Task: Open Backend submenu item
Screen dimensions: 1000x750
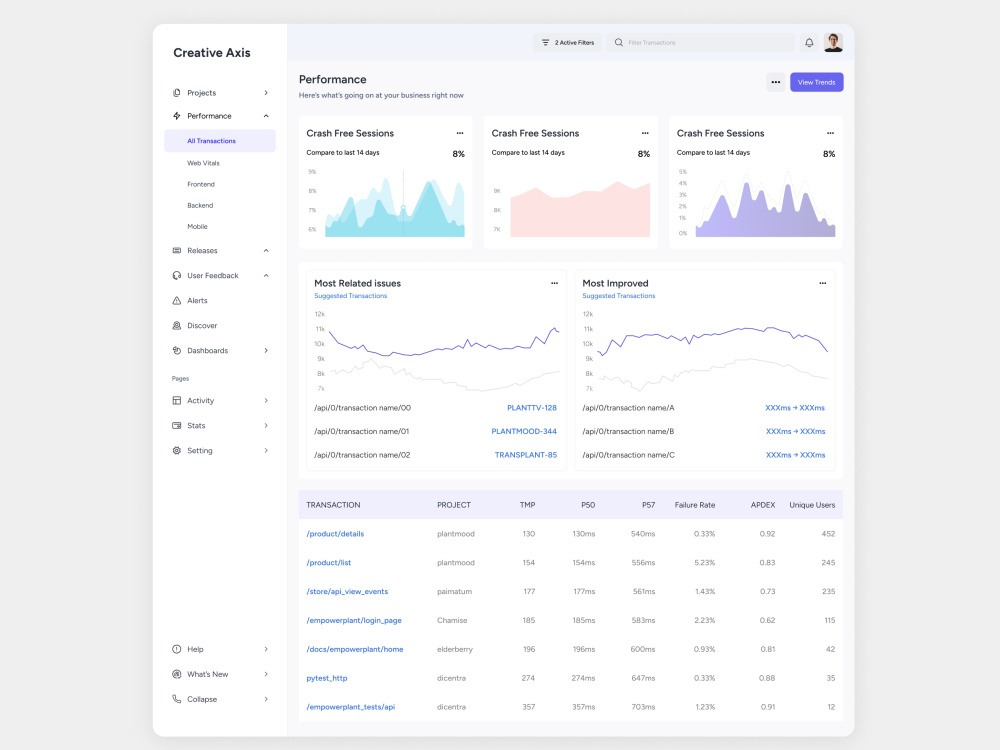Action: (x=200, y=205)
